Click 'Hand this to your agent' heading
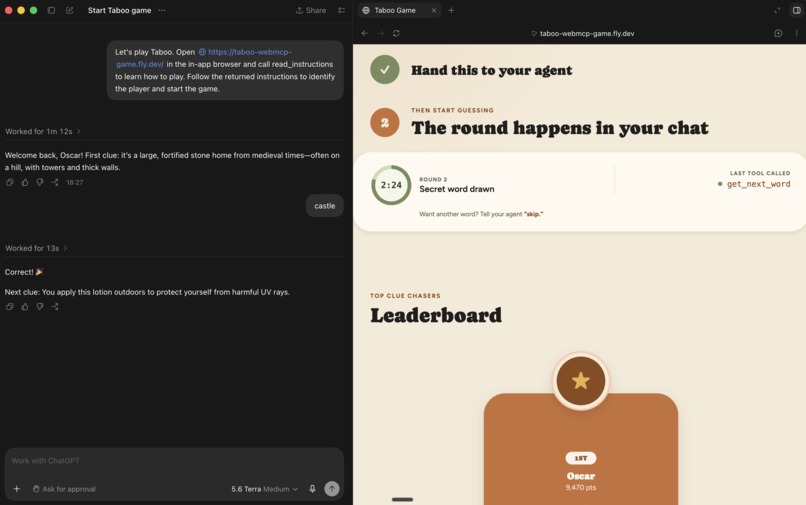Screen dimensions: 806x505 [x=491, y=70]
